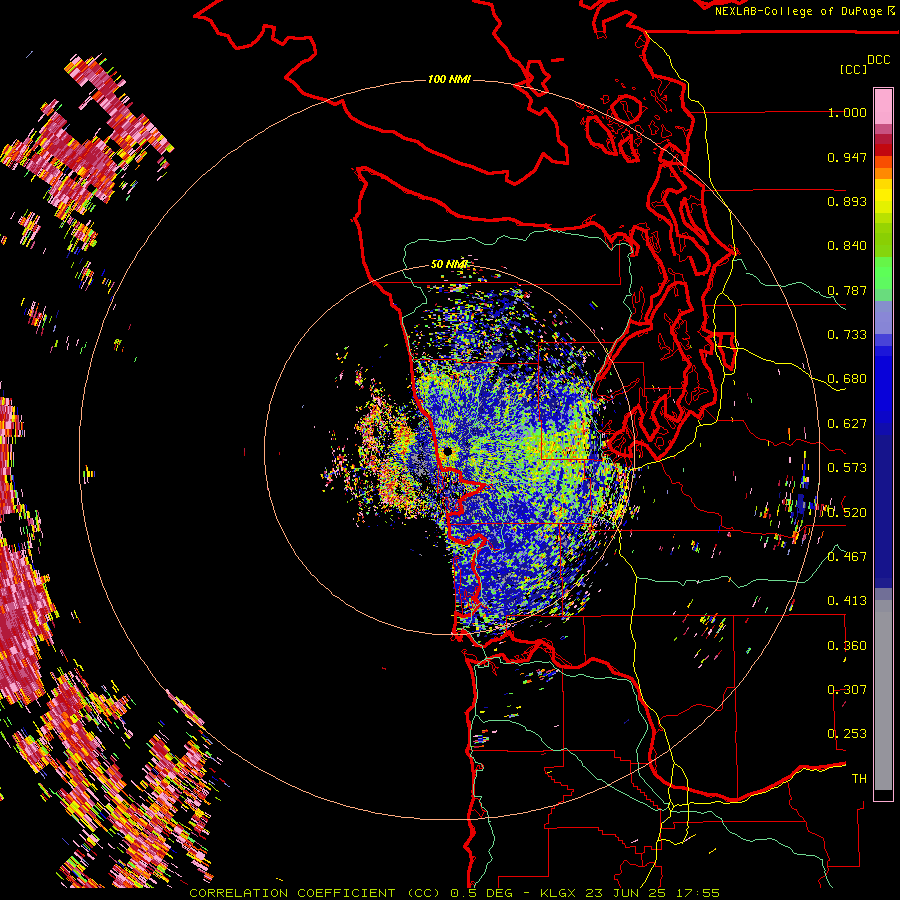900x900 pixels.
Task: Click the pink top segment of color bar
Action: 883,106
